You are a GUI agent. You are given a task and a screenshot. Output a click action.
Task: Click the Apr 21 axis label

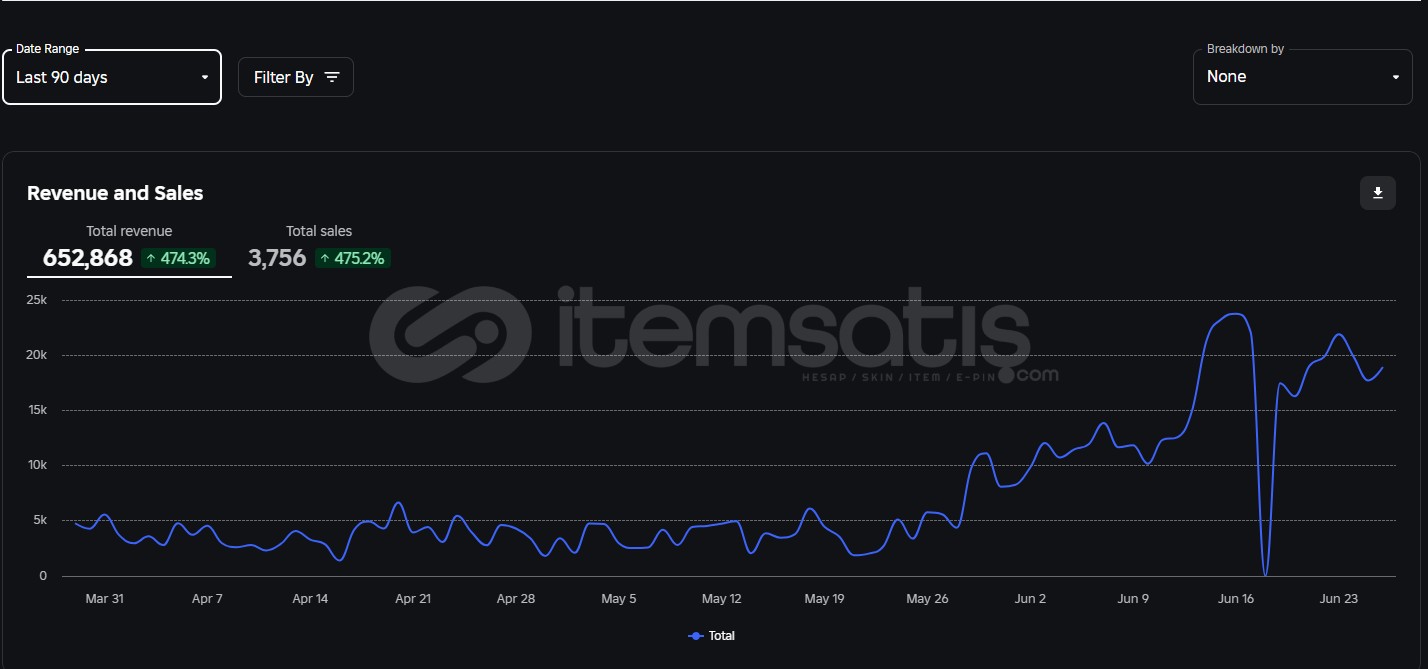pos(413,599)
